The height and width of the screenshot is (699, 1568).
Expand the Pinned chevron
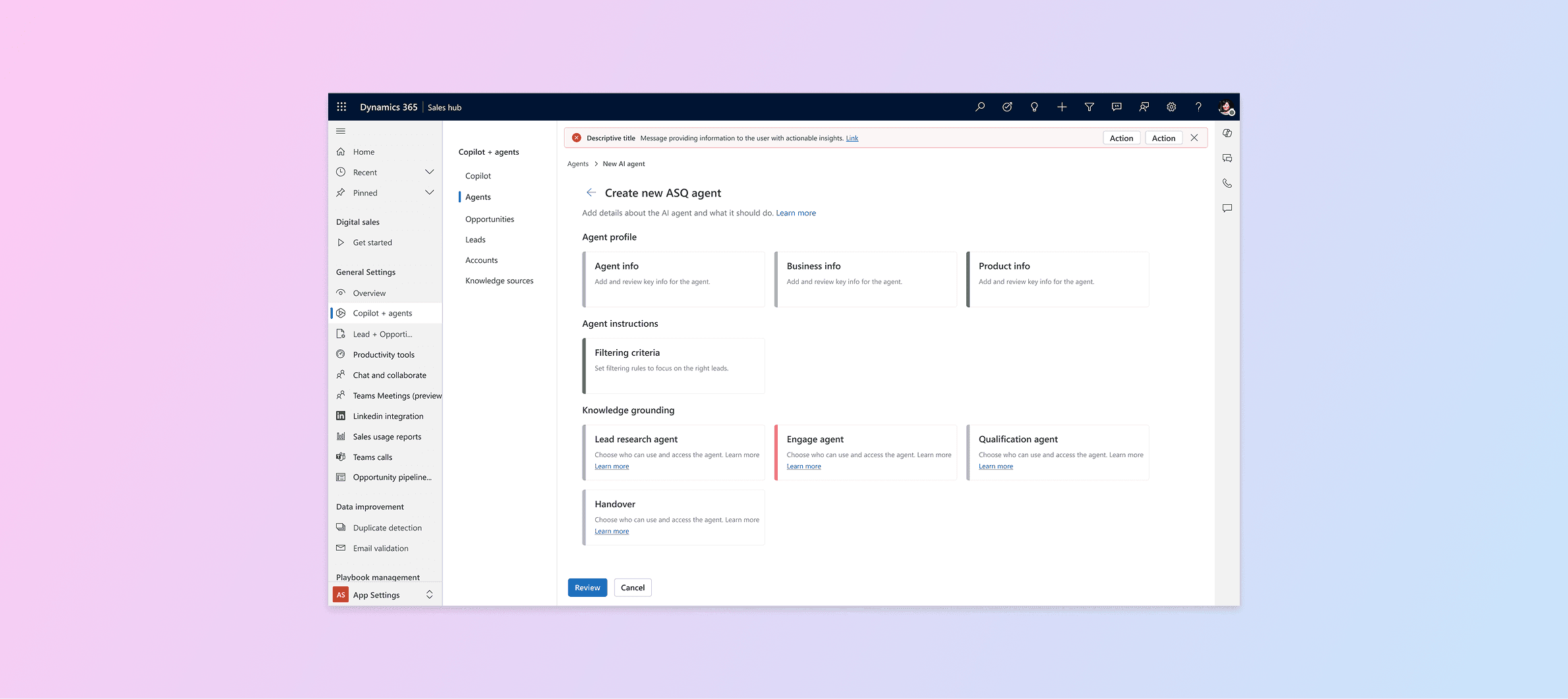tap(430, 192)
